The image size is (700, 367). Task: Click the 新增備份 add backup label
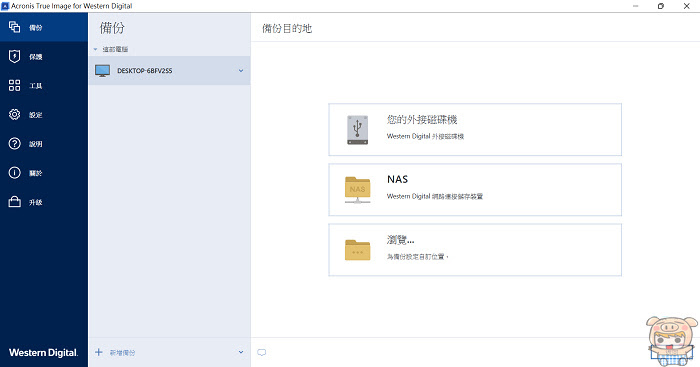(122, 353)
